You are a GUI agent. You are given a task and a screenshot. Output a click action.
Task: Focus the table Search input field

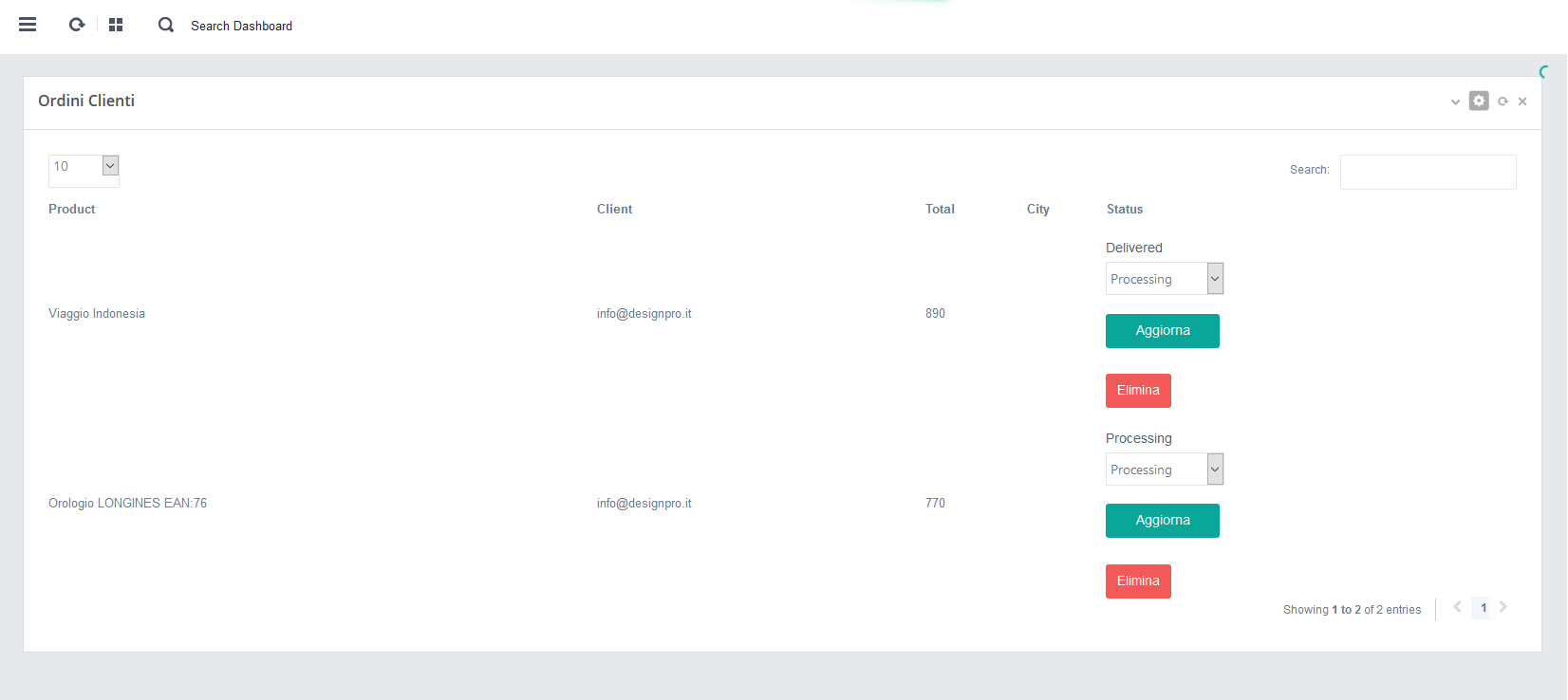[1428, 172]
